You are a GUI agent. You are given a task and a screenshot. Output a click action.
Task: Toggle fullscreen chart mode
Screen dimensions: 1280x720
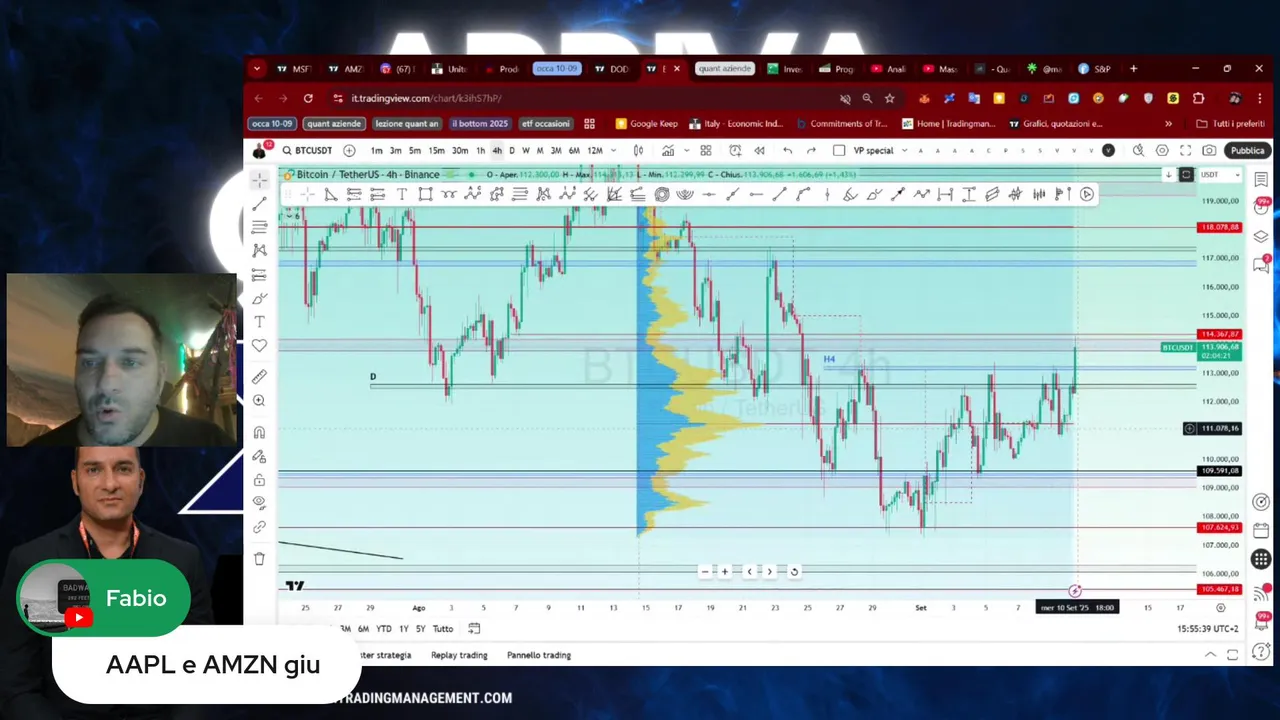pos(1186,150)
